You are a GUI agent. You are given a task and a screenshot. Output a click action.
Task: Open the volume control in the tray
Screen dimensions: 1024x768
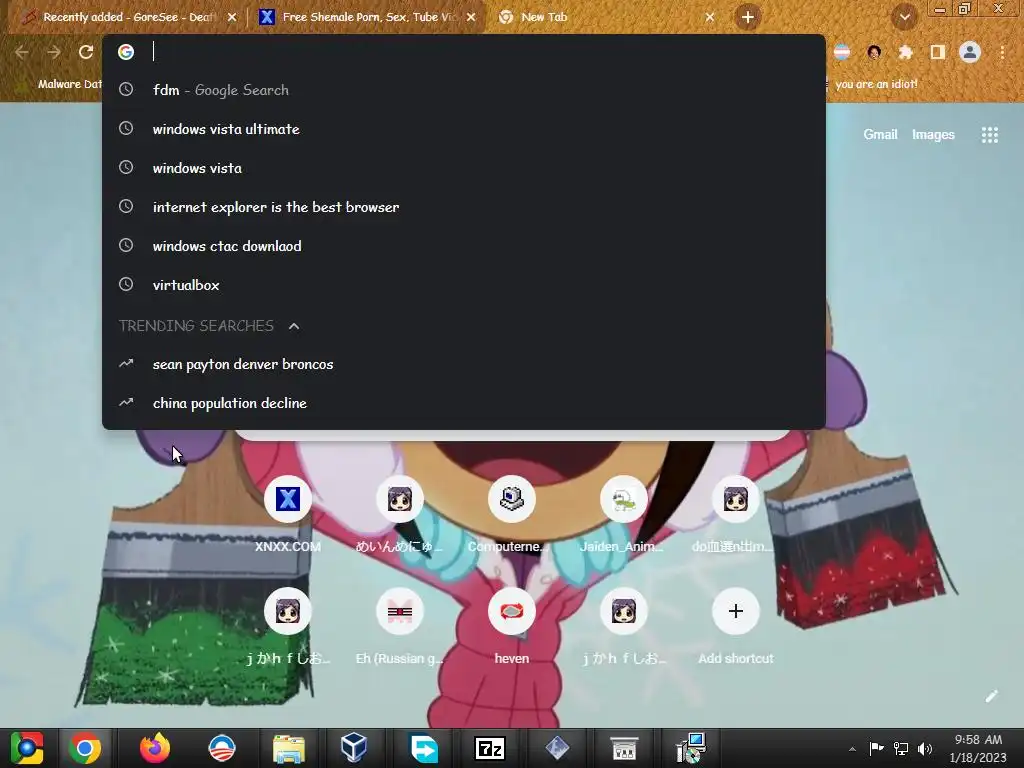[x=925, y=749]
